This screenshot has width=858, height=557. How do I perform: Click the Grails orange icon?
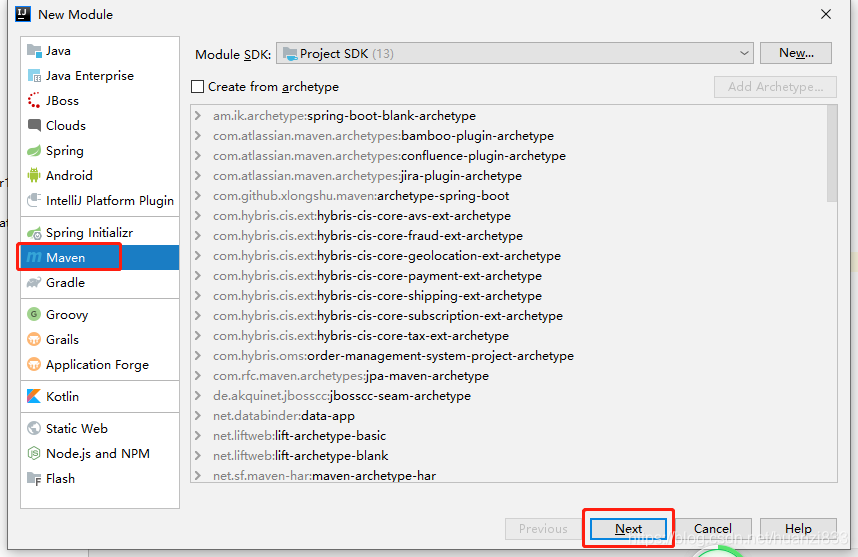point(34,339)
